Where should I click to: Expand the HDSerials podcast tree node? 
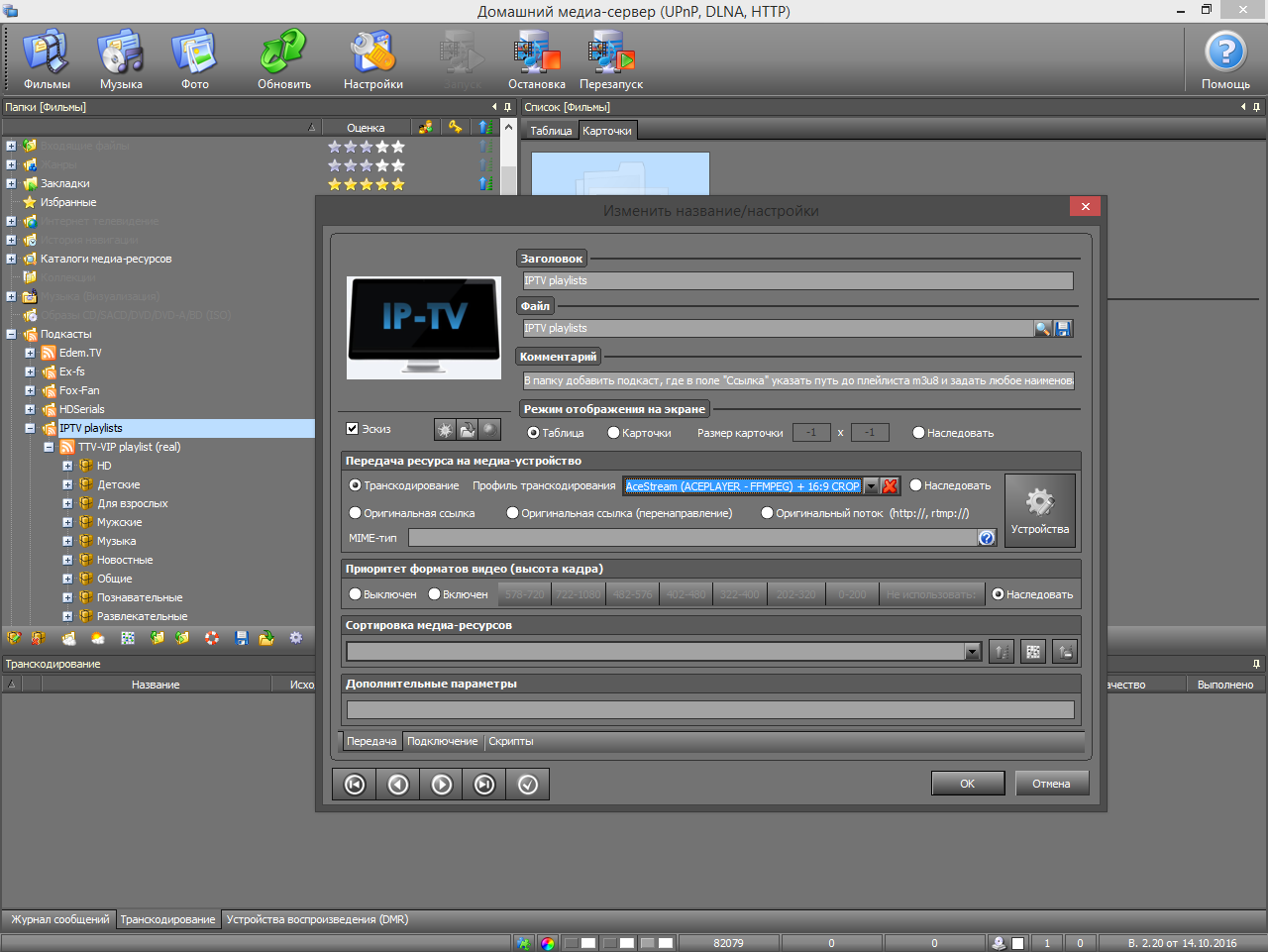click(x=30, y=410)
